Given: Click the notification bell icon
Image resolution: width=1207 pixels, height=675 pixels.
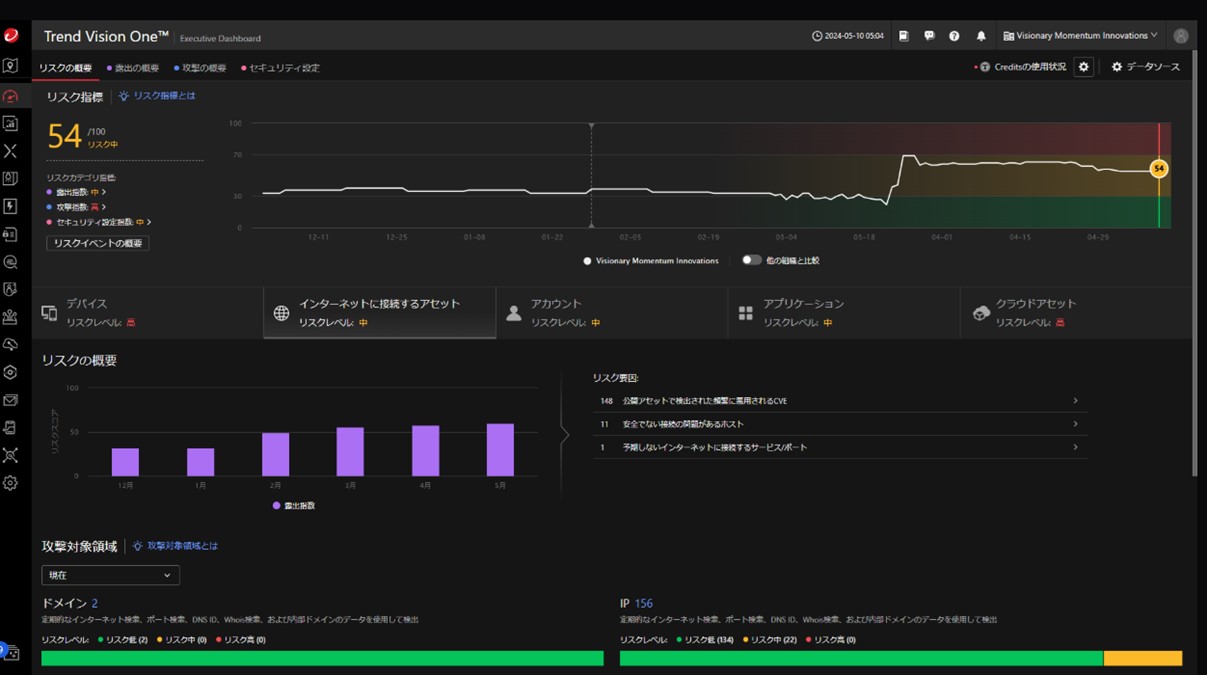Looking at the screenshot, I should tap(981, 36).
